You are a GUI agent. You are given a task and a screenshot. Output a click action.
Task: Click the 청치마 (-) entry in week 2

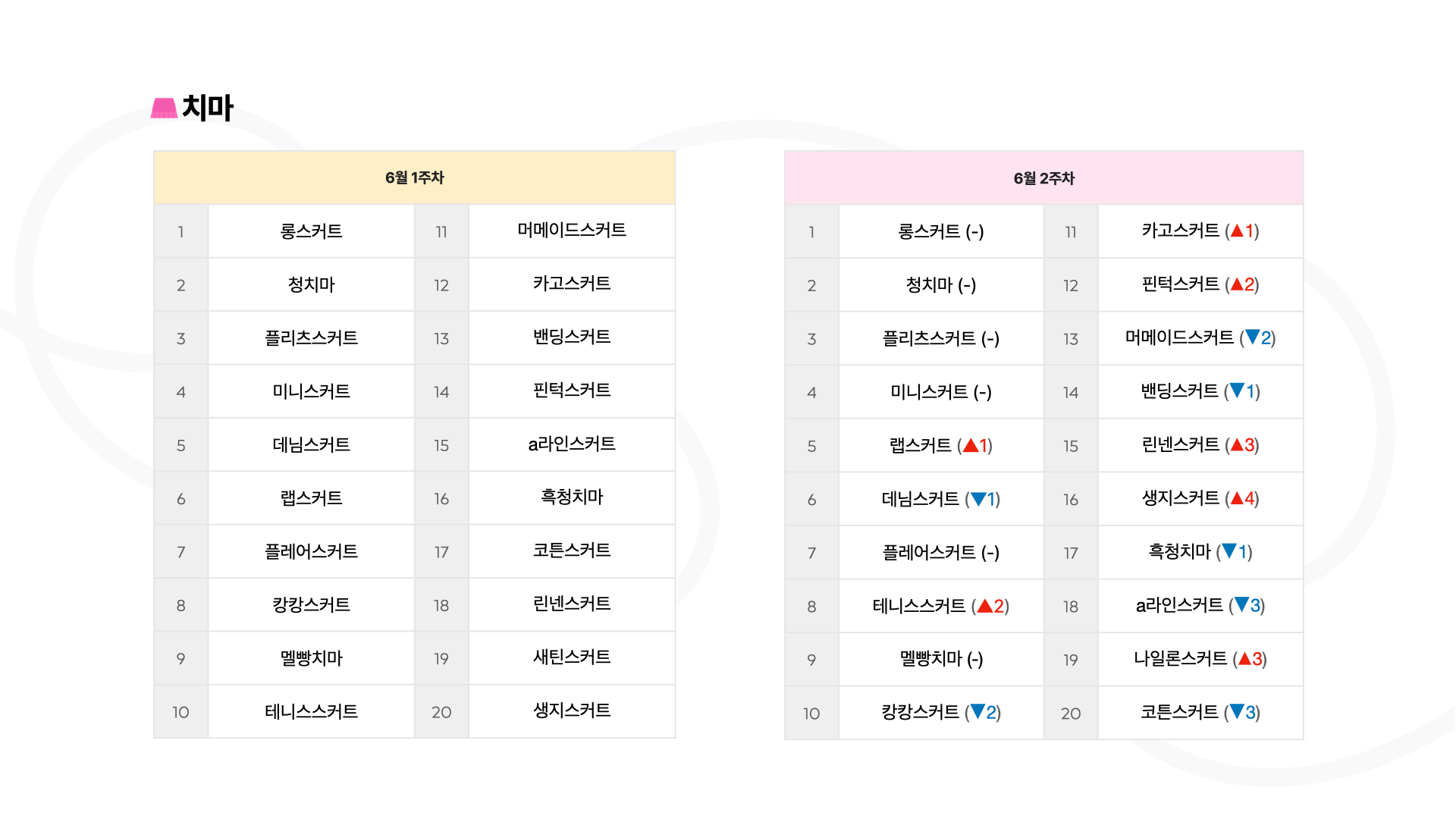click(941, 285)
